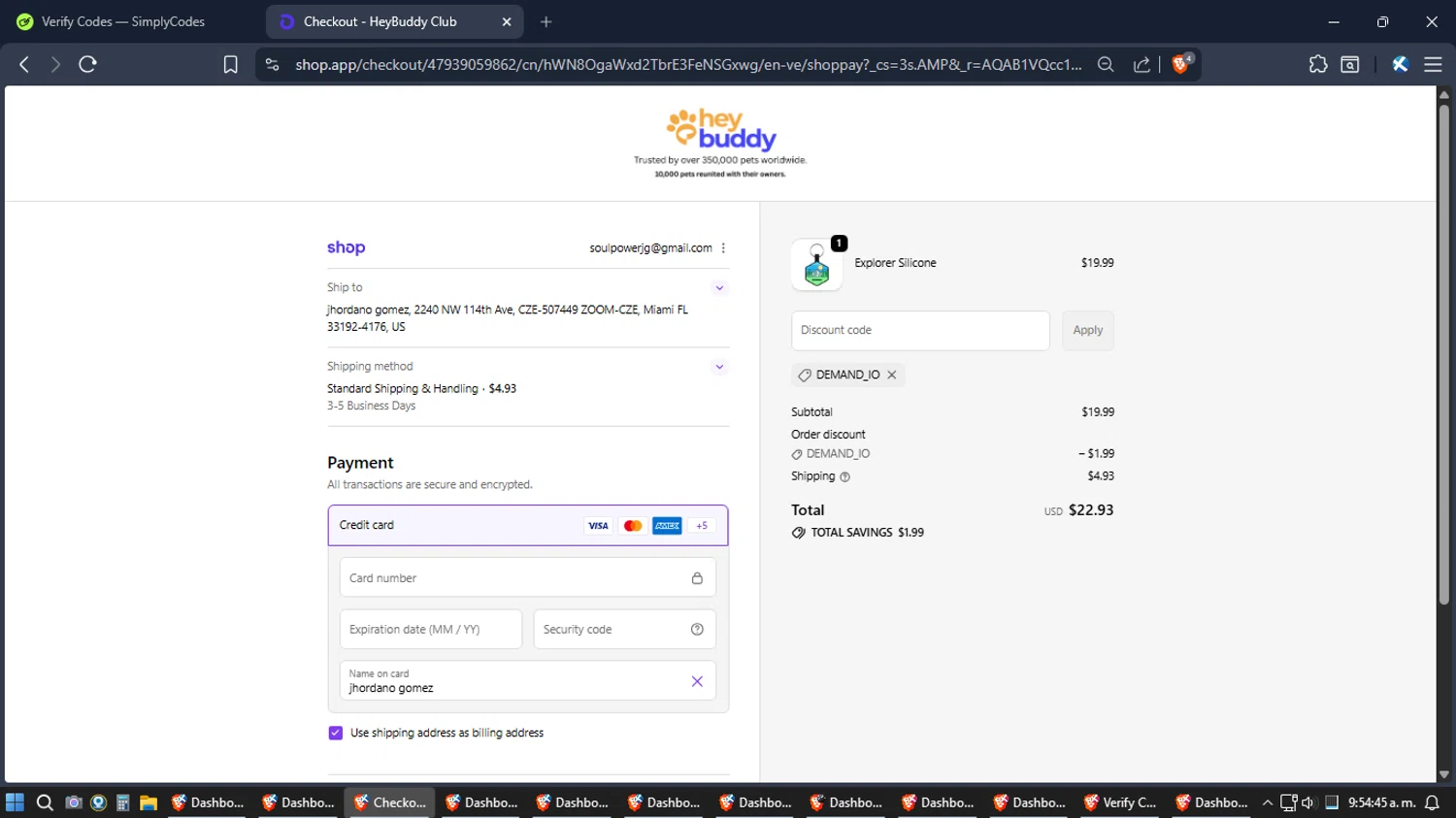The height and width of the screenshot is (818, 1456).
Task: Click the TOTAL SAVINGS $1.99 text
Action: pyautogui.click(x=867, y=533)
